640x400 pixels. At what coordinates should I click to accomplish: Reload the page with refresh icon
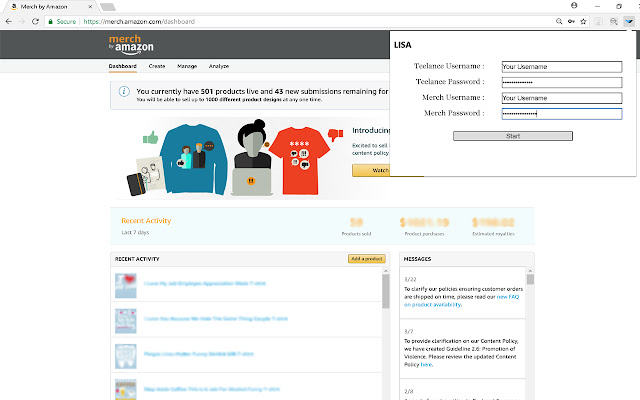tap(36, 21)
